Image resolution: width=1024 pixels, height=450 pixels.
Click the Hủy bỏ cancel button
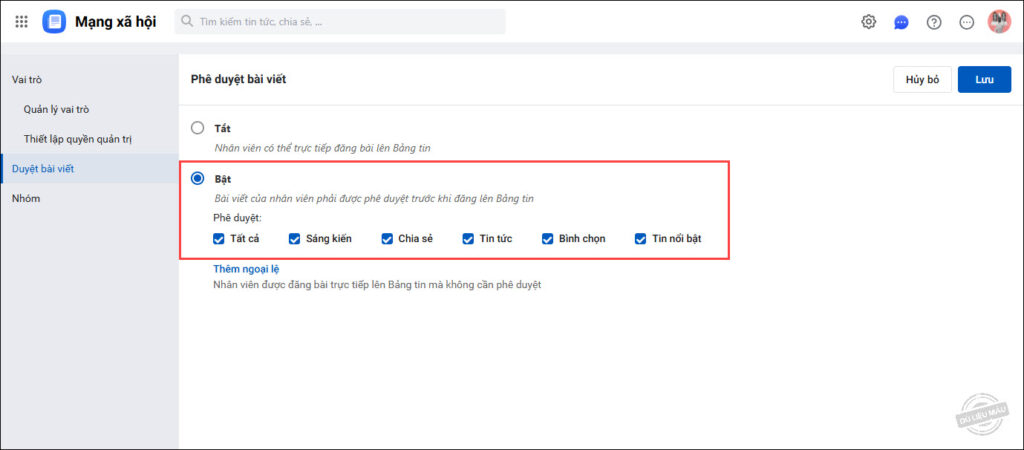(922, 80)
